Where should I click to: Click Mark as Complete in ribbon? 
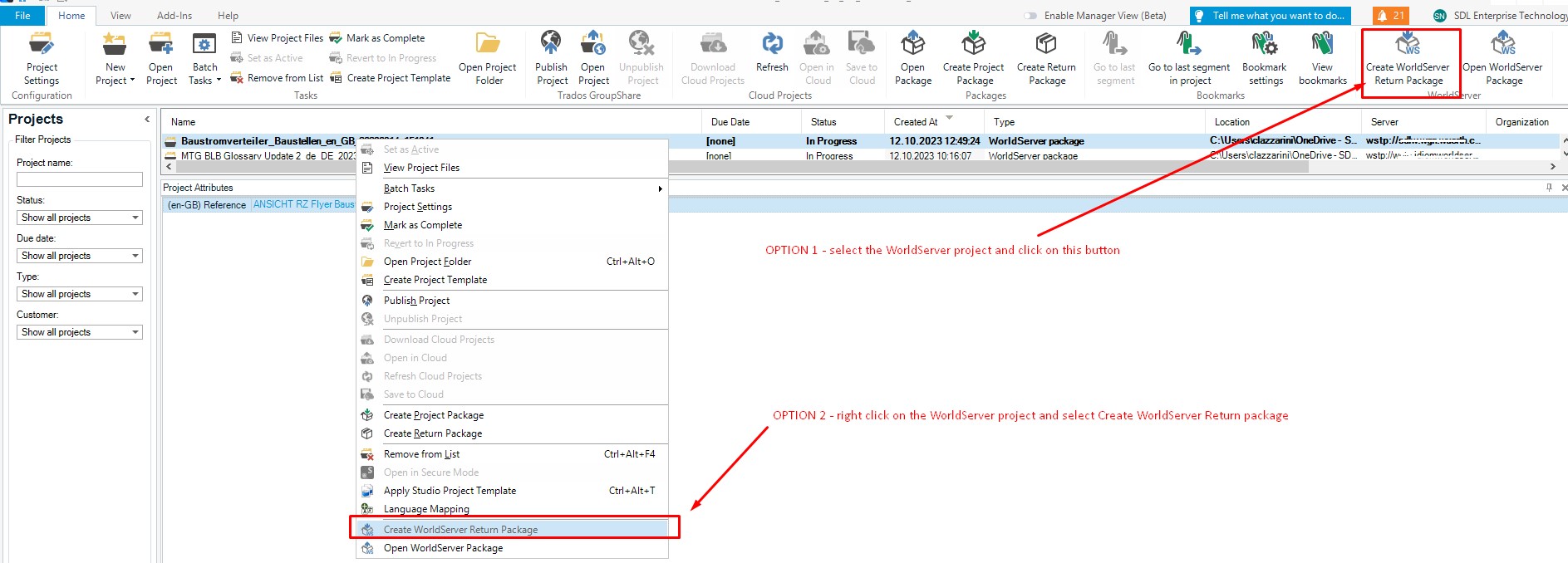[x=377, y=38]
